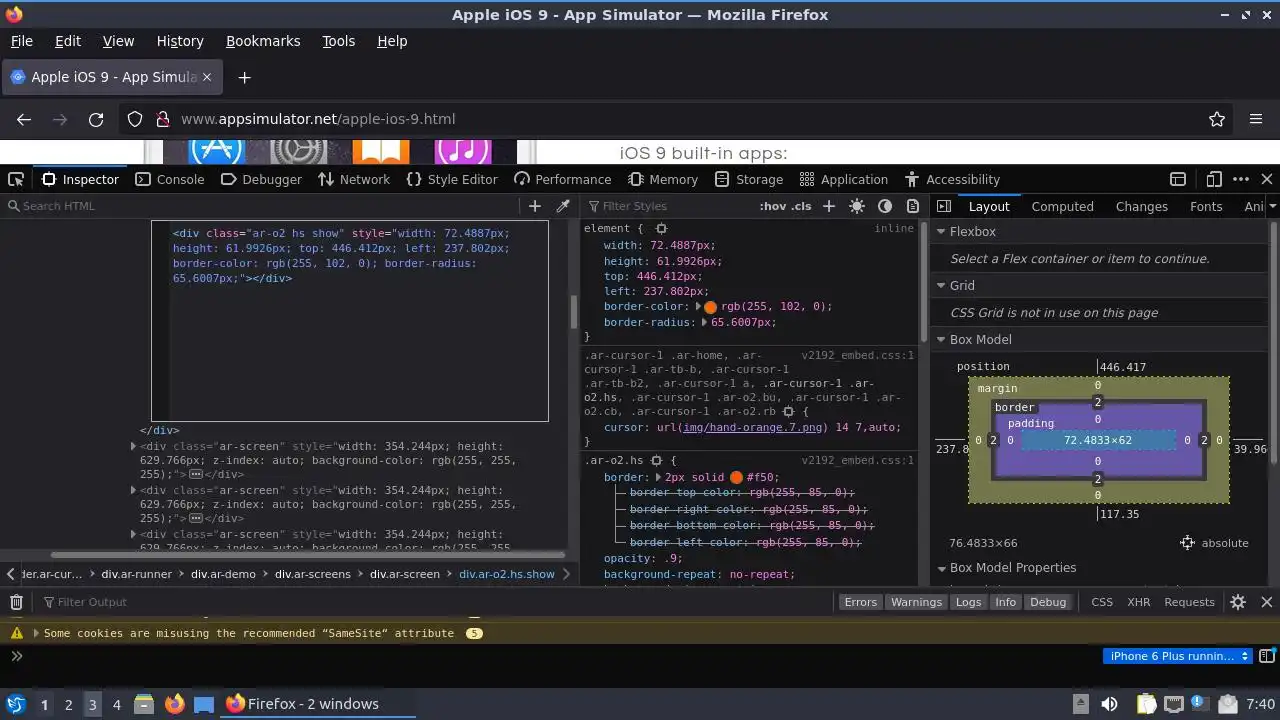Image resolution: width=1280 pixels, height=720 pixels.
Task: Toggle the .cls classes panel
Action: (x=801, y=206)
